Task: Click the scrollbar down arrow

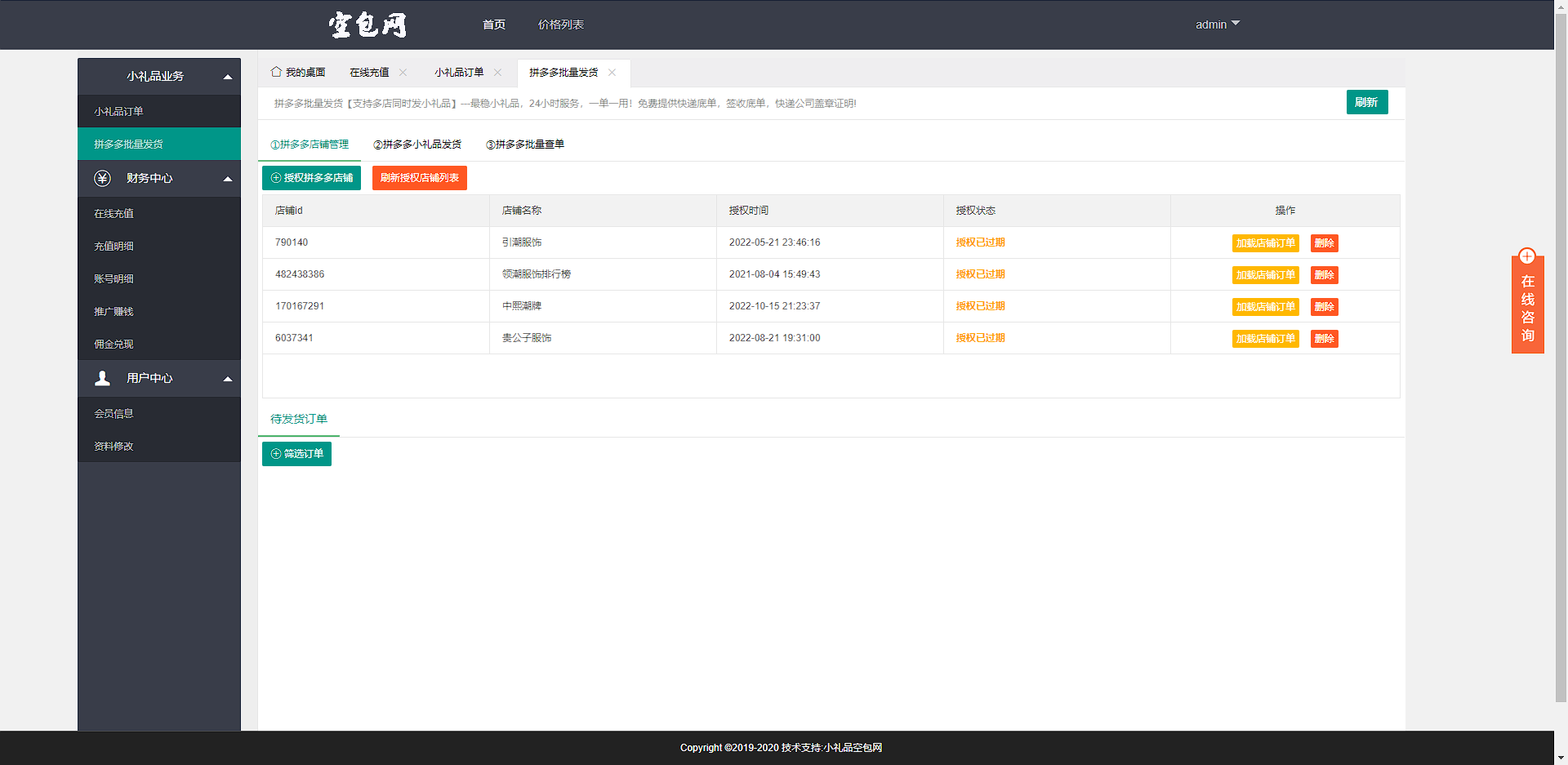Action: click(1561, 758)
